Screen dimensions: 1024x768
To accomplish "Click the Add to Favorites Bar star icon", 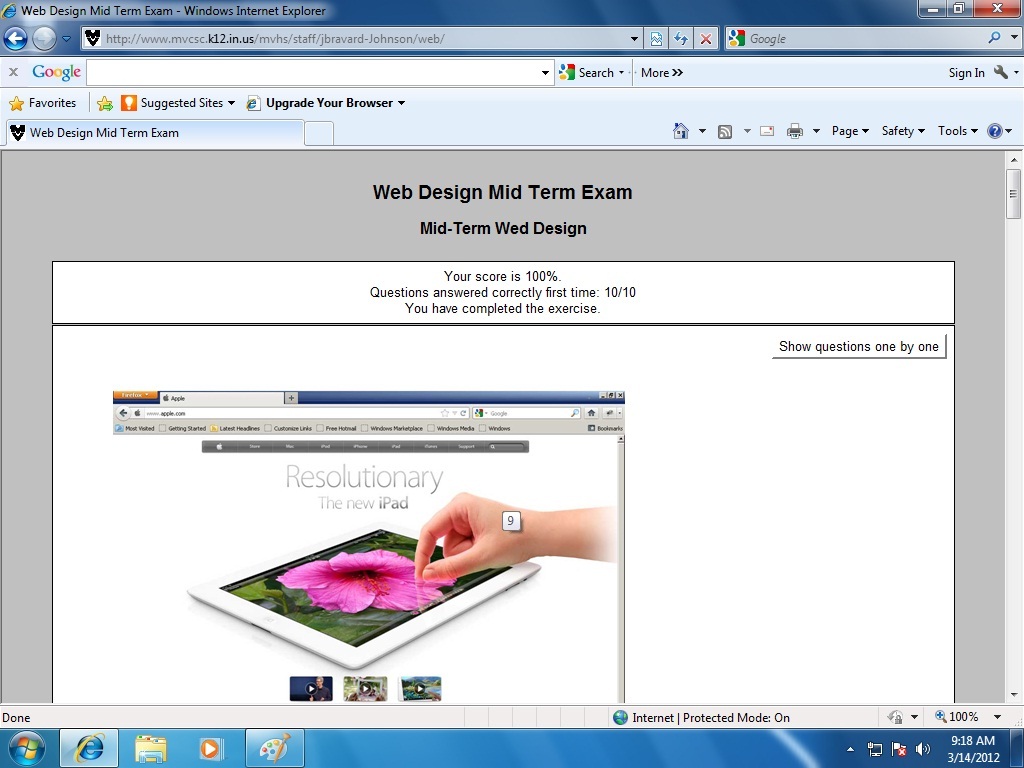I will point(104,103).
